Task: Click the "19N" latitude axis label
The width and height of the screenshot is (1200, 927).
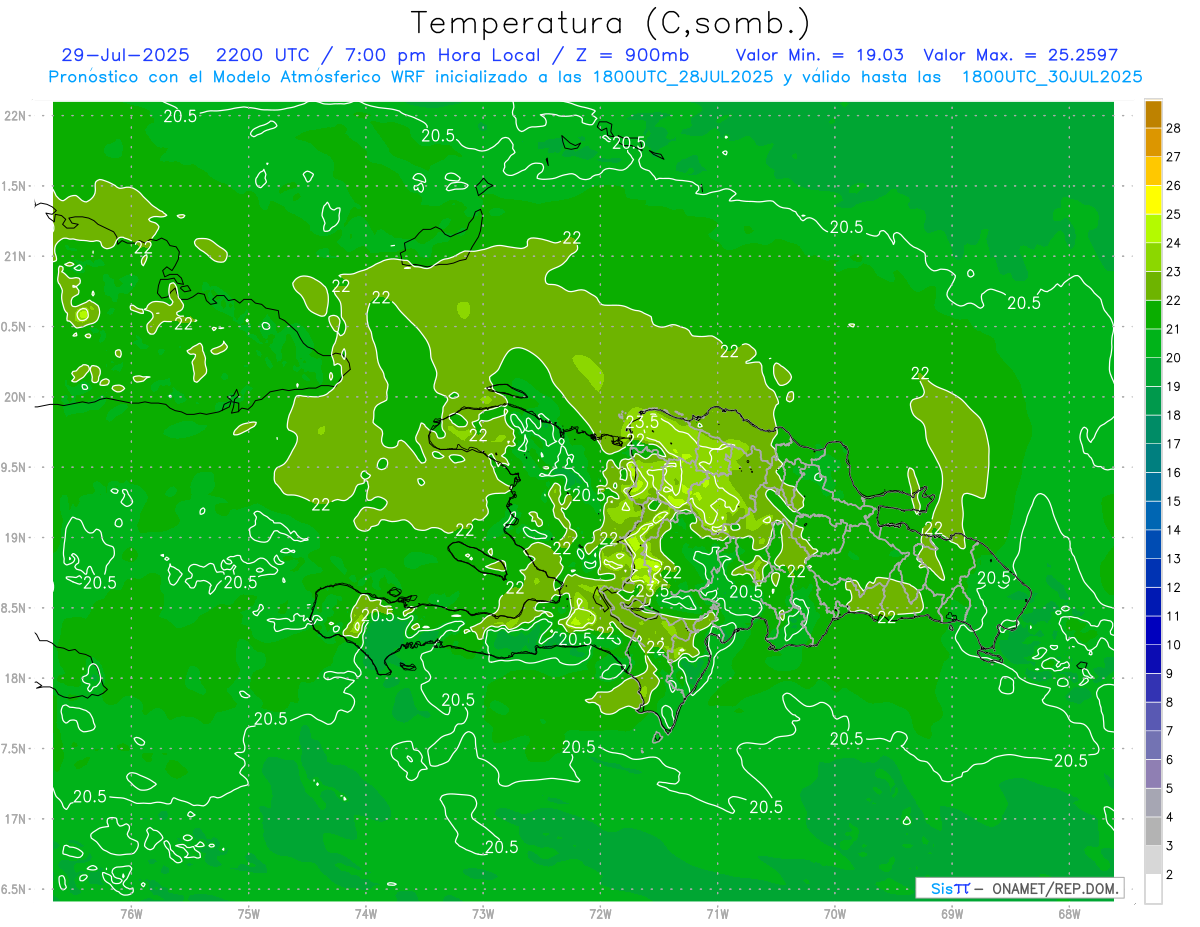Action: point(17,537)
